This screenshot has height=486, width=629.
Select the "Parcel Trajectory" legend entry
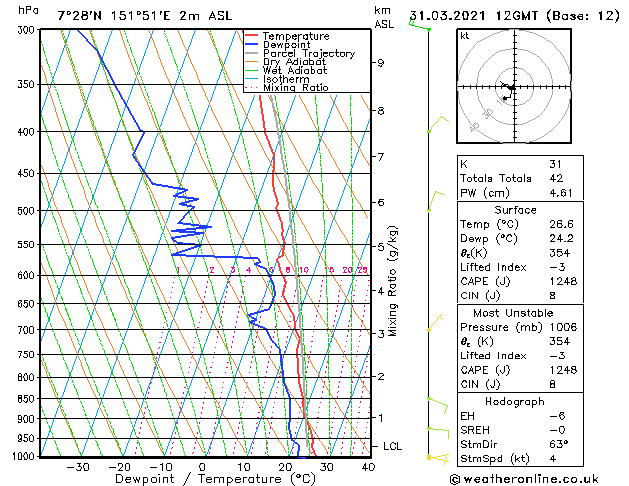(308, 53)
